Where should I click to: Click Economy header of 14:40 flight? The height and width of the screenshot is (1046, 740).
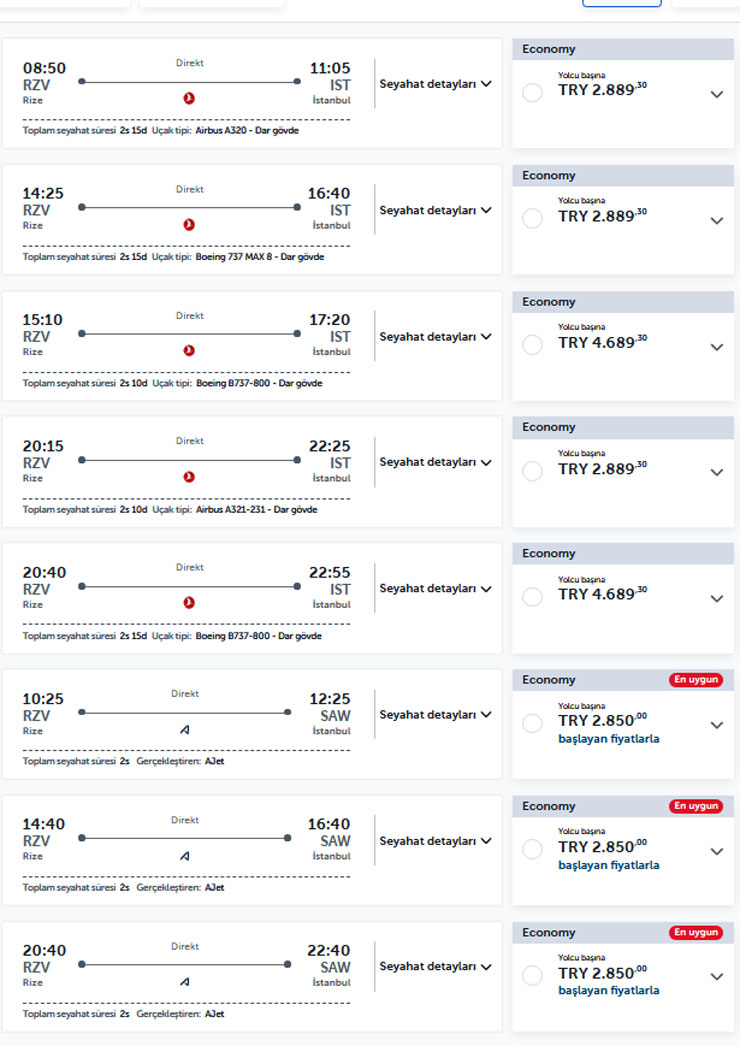pyautogui.click(x=549, y=806)
